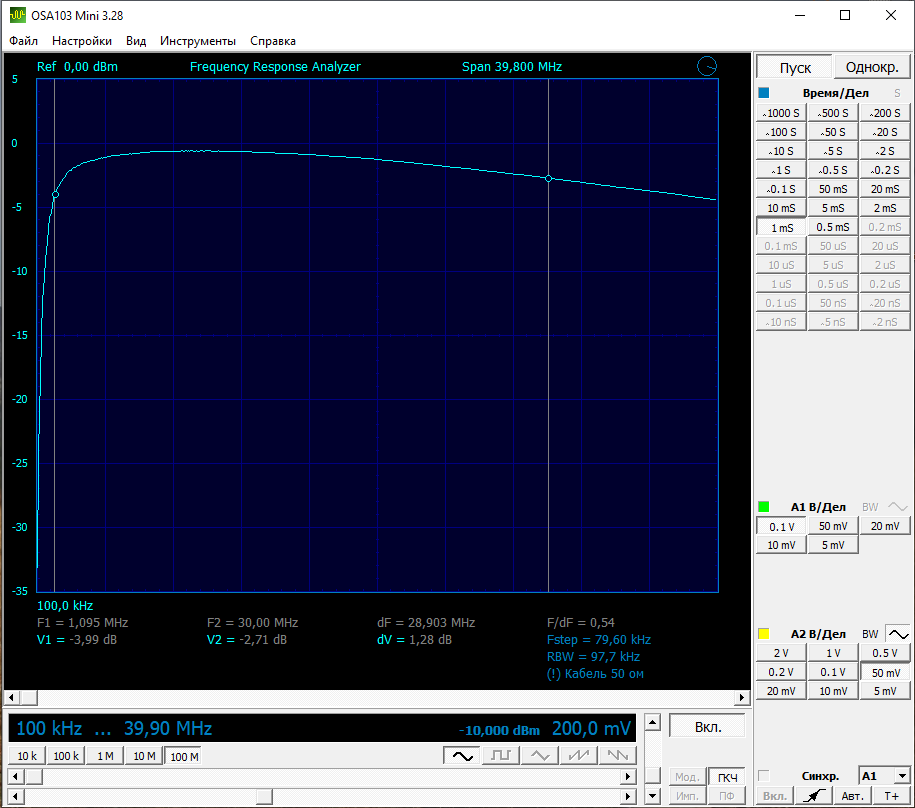Select the 100 k frequency range

pyautogui.click(x=66, y=756)
